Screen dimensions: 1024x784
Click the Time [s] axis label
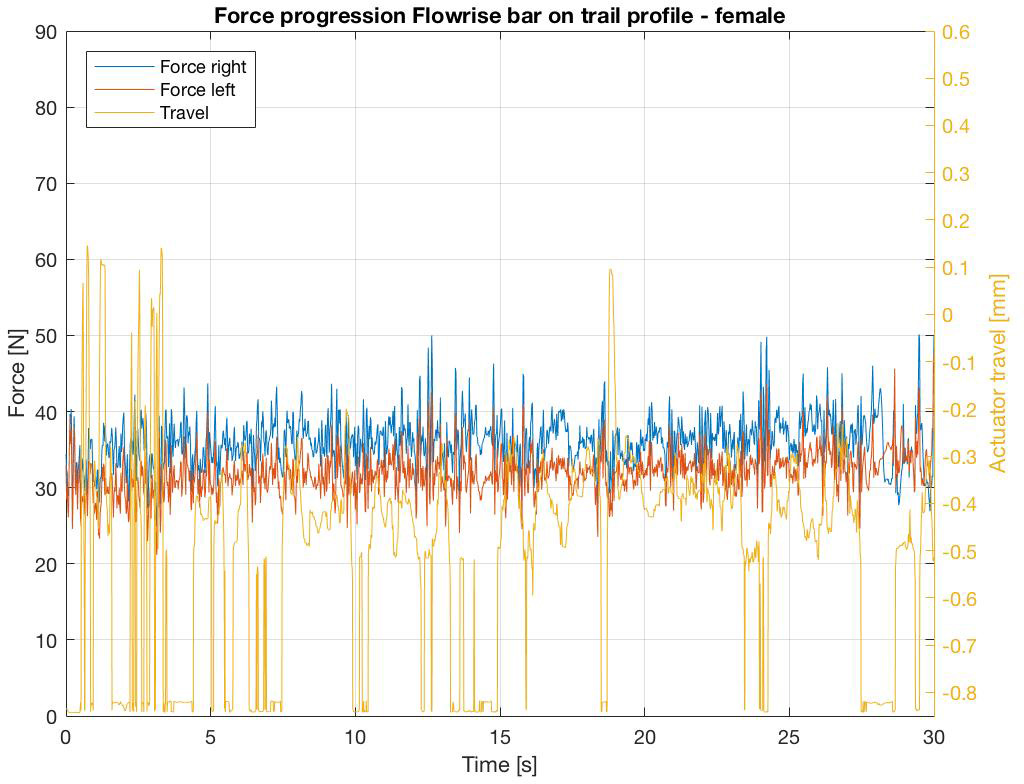click(500, 764)
